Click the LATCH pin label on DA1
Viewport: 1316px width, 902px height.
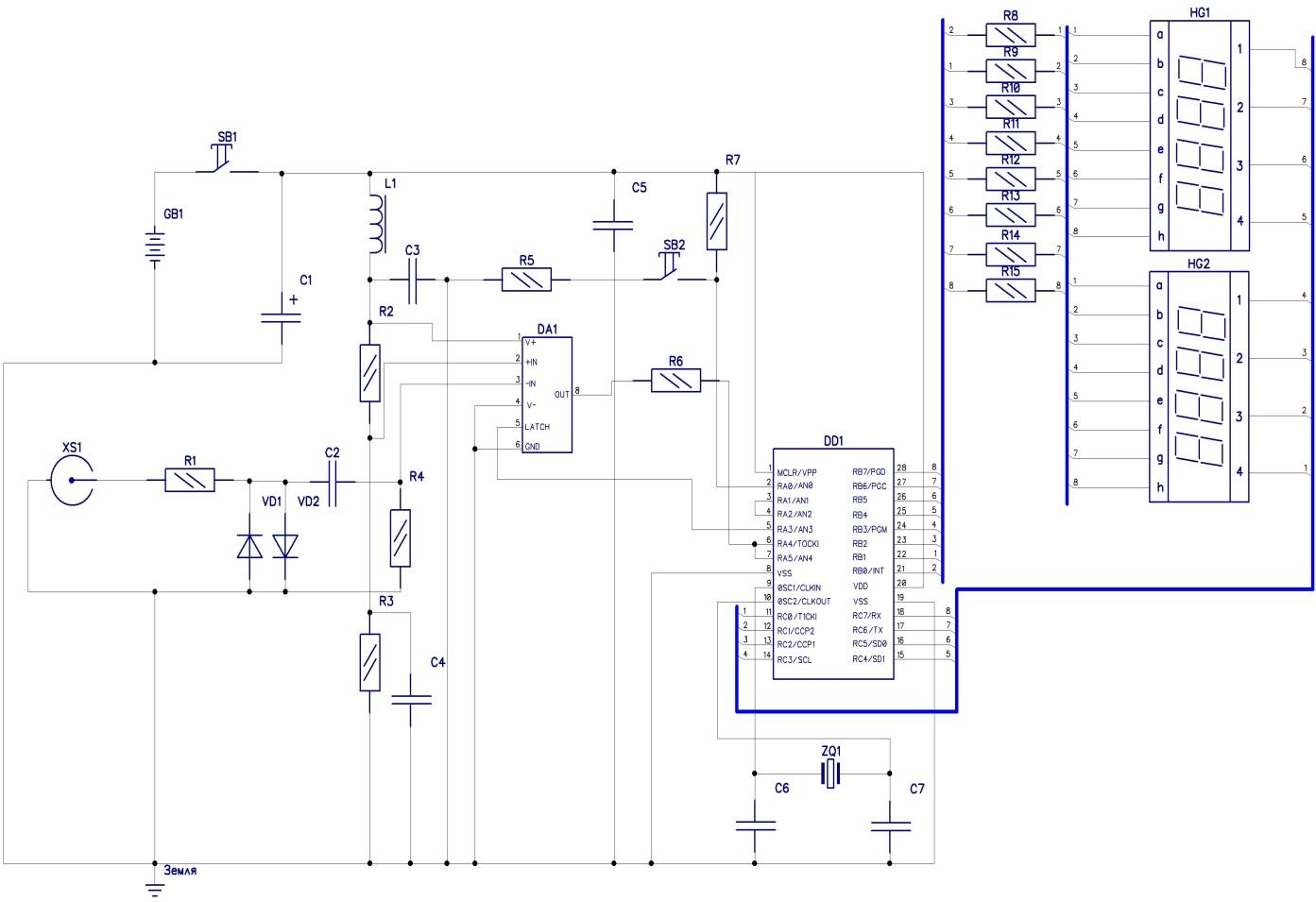538,427
